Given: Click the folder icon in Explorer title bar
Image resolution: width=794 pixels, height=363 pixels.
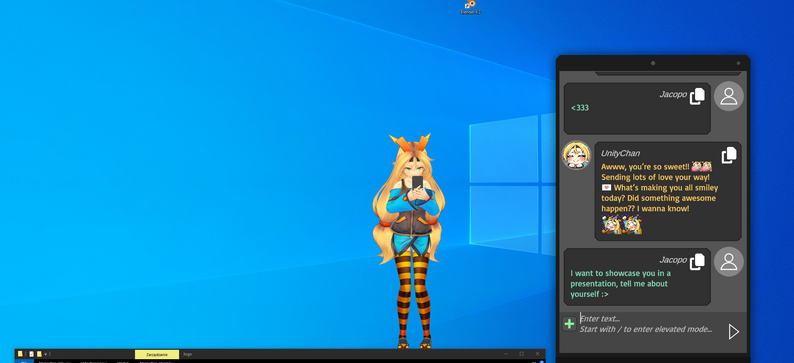Looking at the screenshot, I should click(x=20, y=354).
